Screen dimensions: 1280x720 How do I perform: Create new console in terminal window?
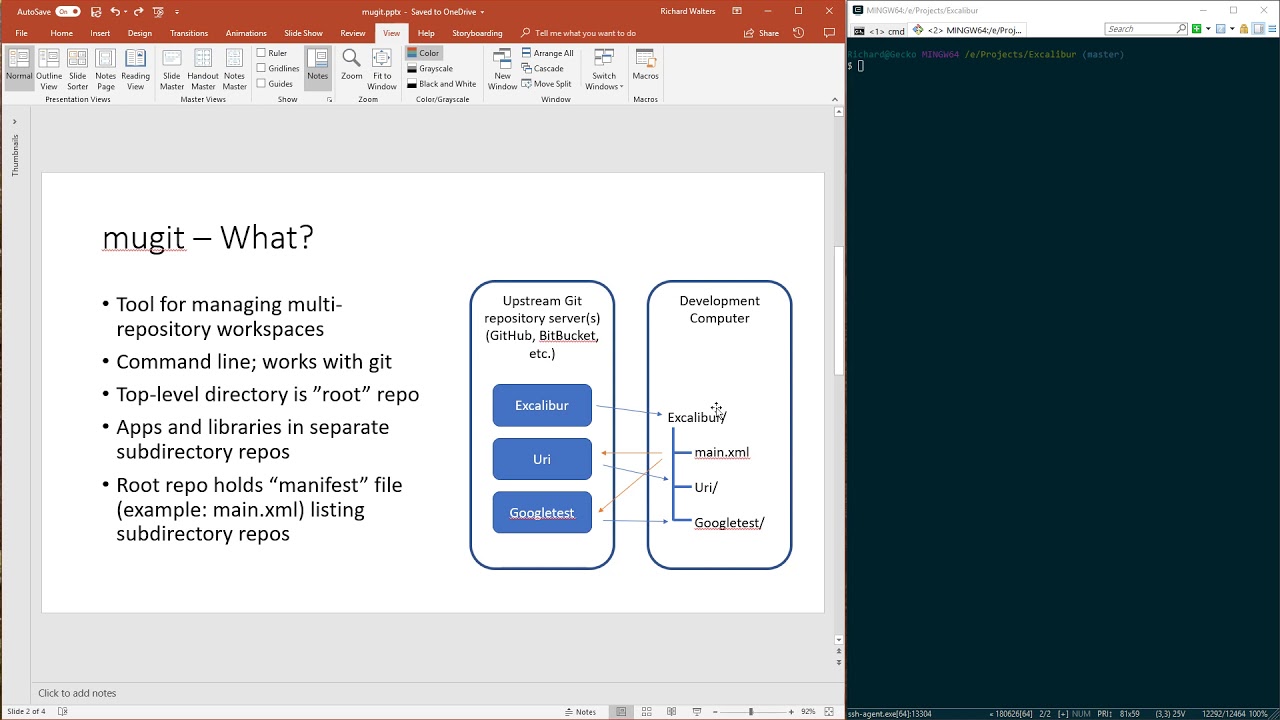tap(1195, 29)
